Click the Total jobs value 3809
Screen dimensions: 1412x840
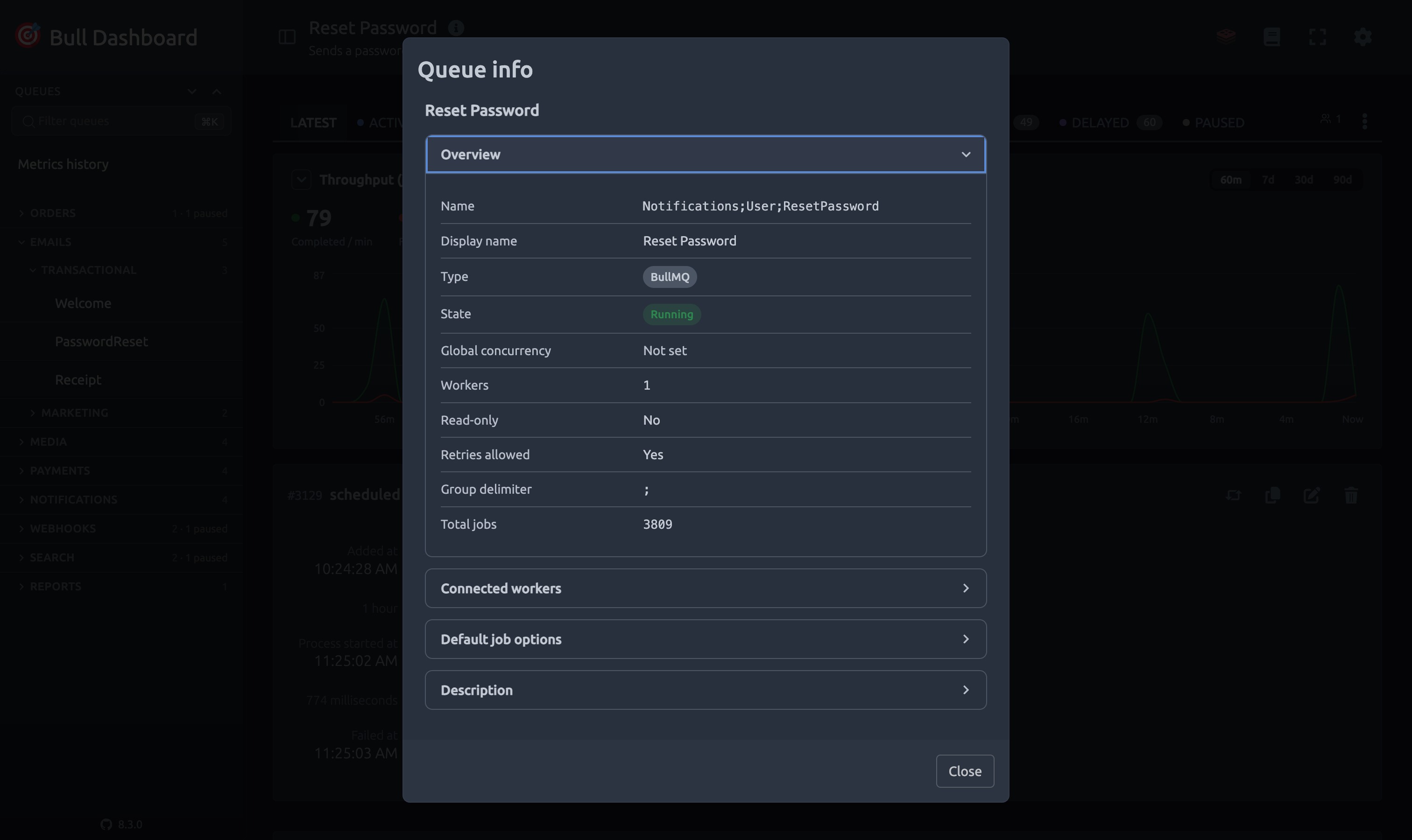[657, 524]
